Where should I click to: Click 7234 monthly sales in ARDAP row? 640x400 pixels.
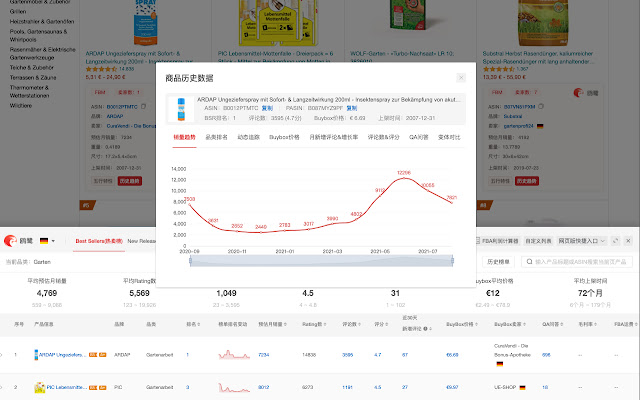click(264, 355)
